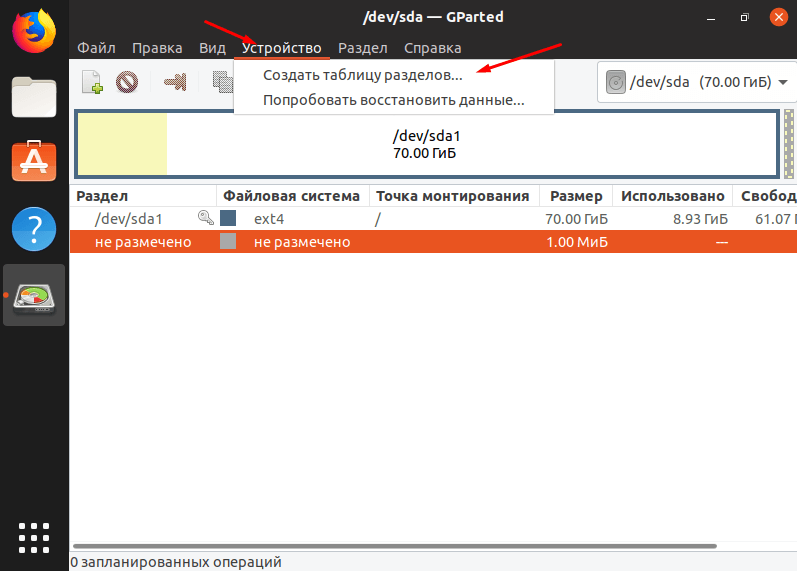Click the New partition toolbar icon

point(93,82)
